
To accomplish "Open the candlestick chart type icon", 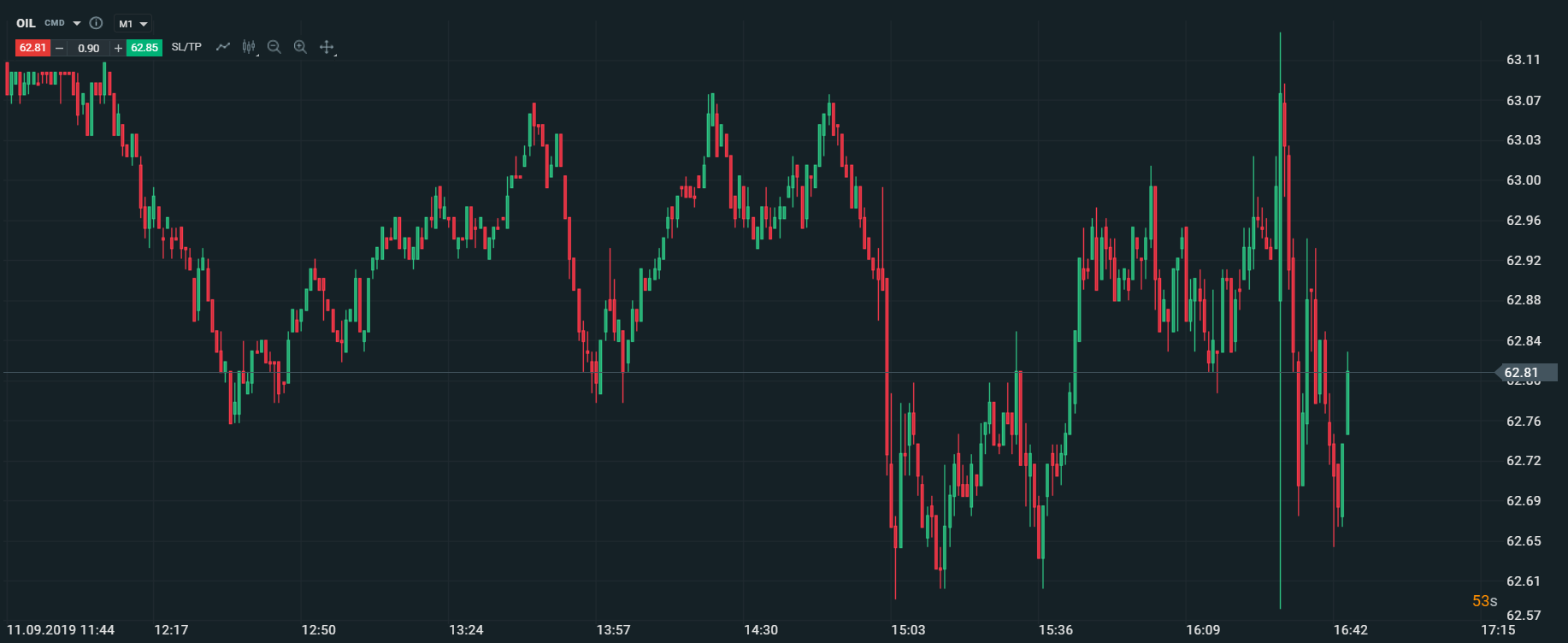I will 249,47.
